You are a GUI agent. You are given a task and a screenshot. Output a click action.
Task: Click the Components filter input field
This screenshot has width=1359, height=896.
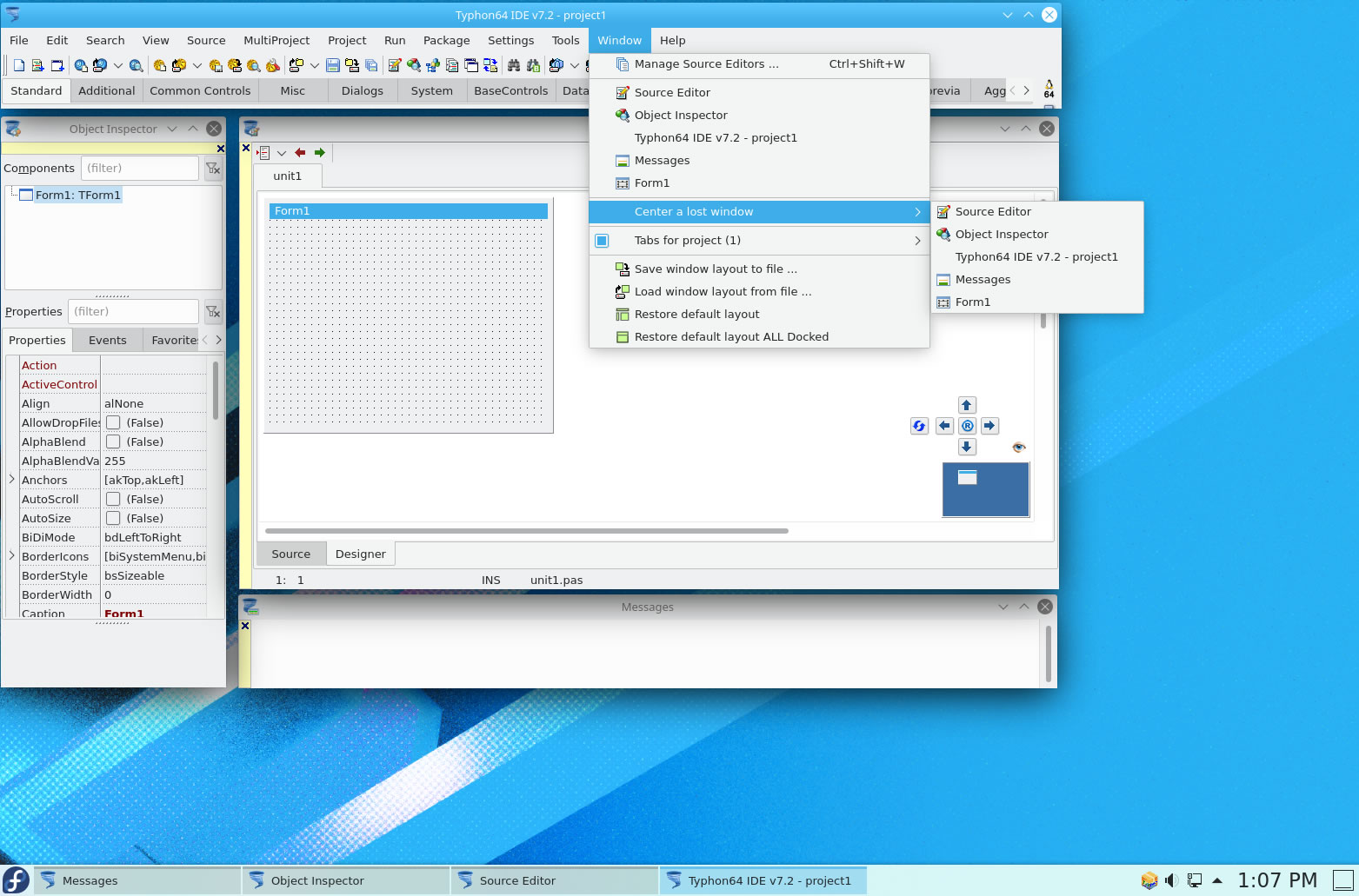point(140,168)
